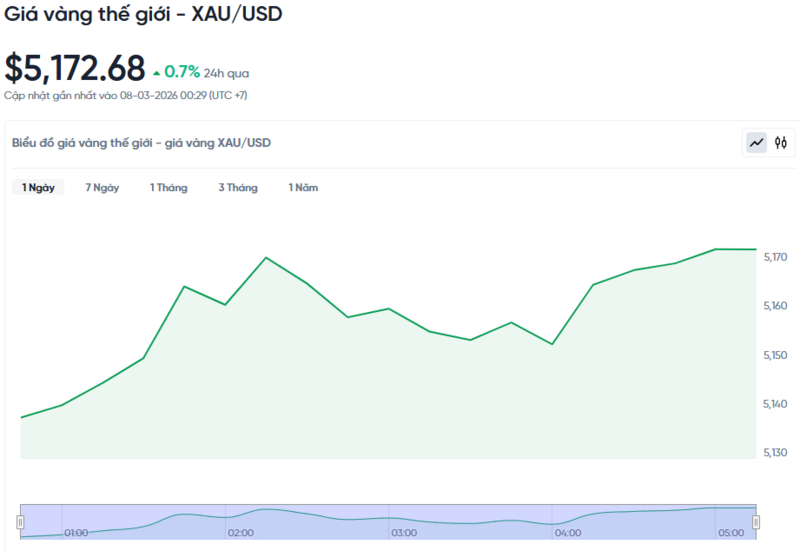This screenshot has height=551, width=800.
Task: Click the 05:00 mark in the navigator
Action: point(733,533)
